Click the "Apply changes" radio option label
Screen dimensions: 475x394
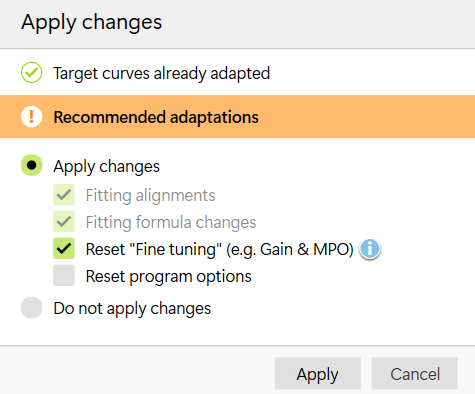[107, 166]
